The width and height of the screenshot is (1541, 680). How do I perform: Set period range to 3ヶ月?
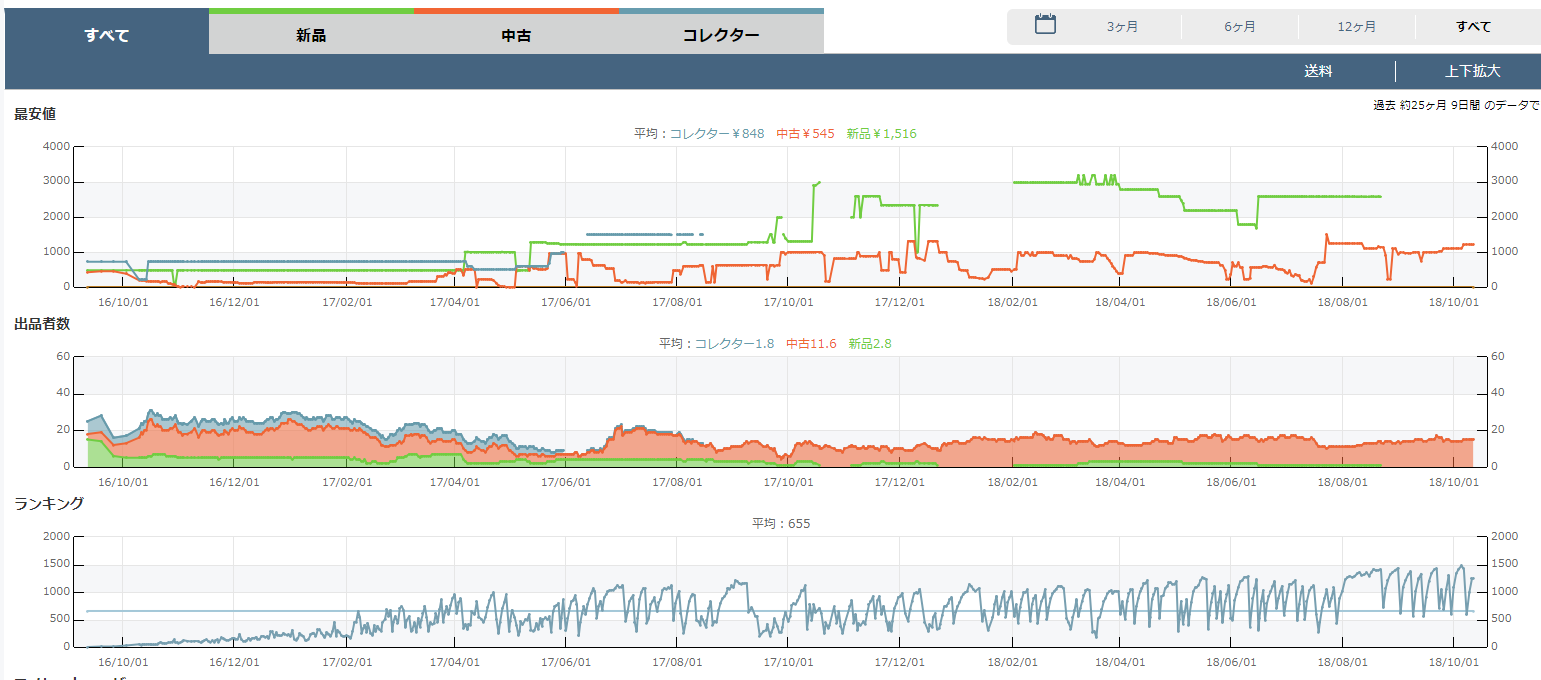click(x=1122, y=27)
